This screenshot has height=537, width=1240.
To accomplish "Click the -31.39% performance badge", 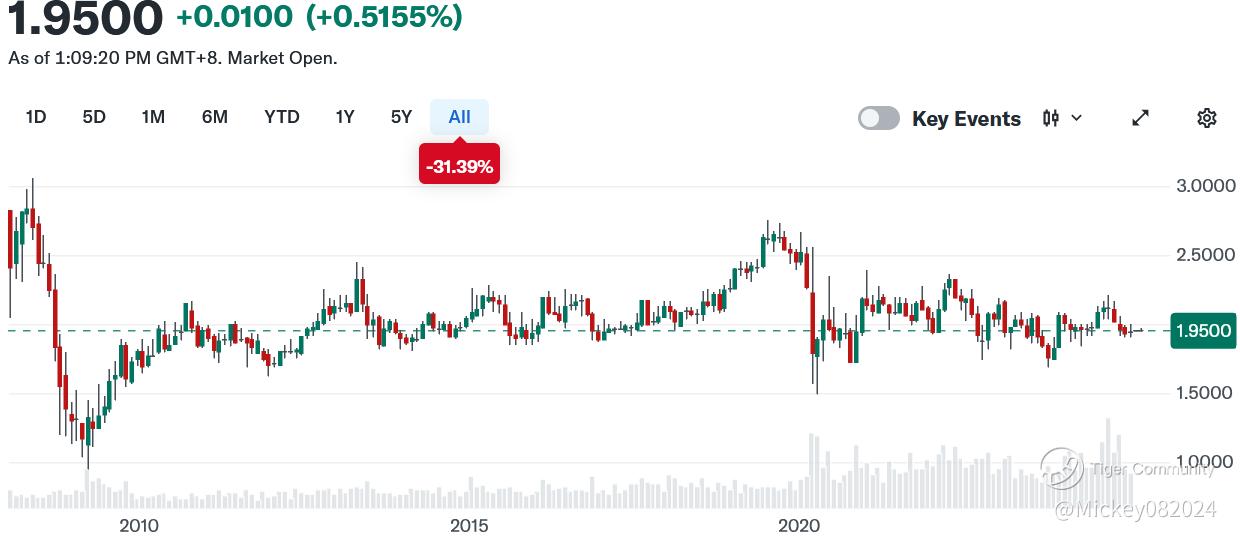I will [x=459, y=166].
